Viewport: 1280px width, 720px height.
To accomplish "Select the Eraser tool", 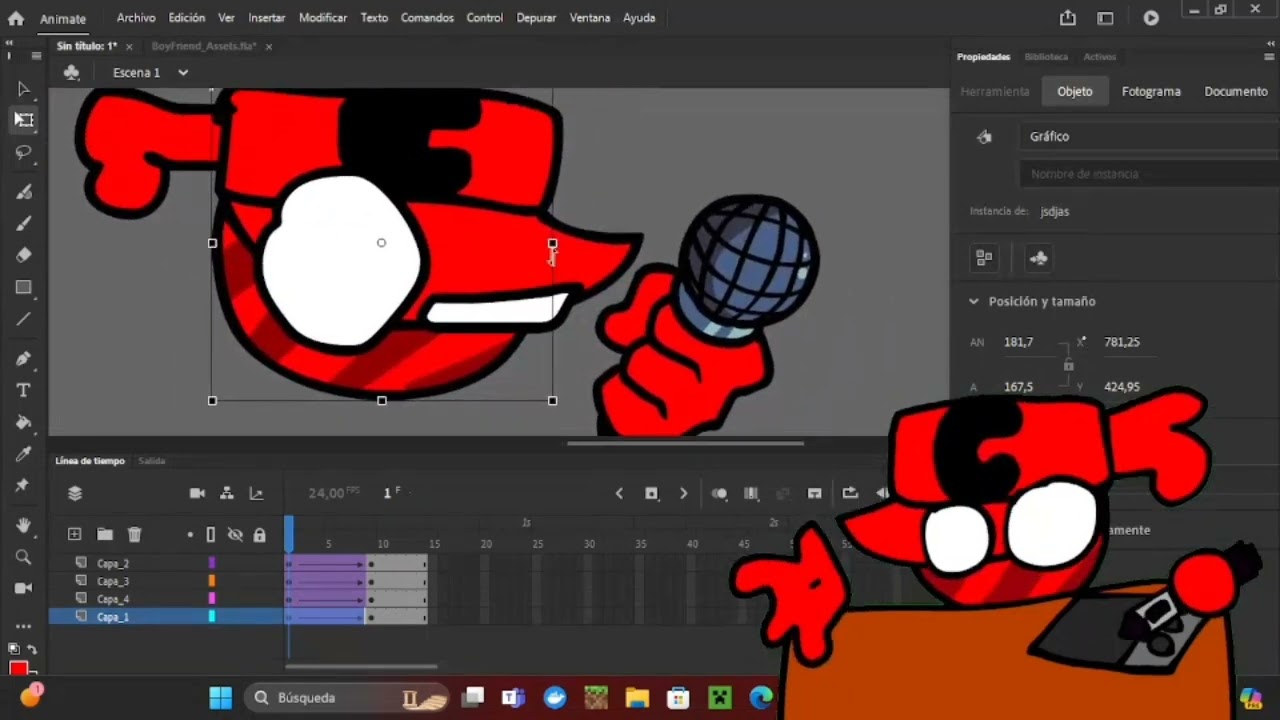I will (x=24, y=255).
